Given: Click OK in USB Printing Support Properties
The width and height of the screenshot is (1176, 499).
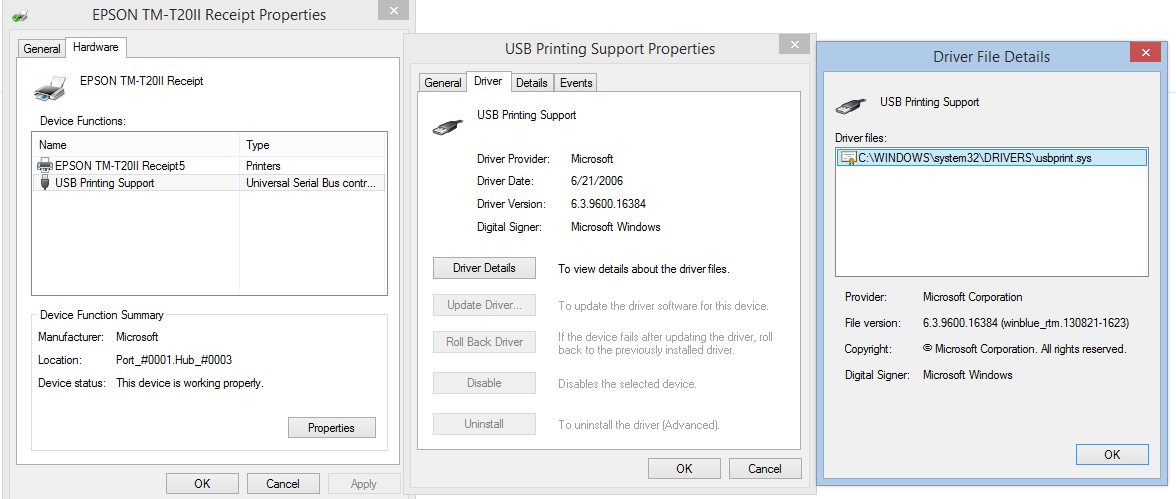Looking at the screenshot, I should click(684, 468).
